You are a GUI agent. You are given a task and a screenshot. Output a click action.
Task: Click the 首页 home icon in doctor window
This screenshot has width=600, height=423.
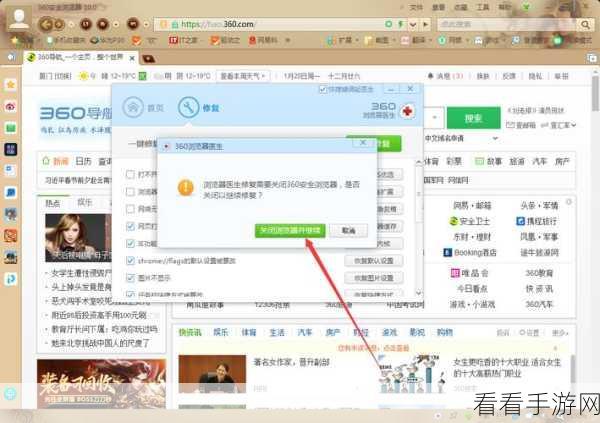point(133,108)
